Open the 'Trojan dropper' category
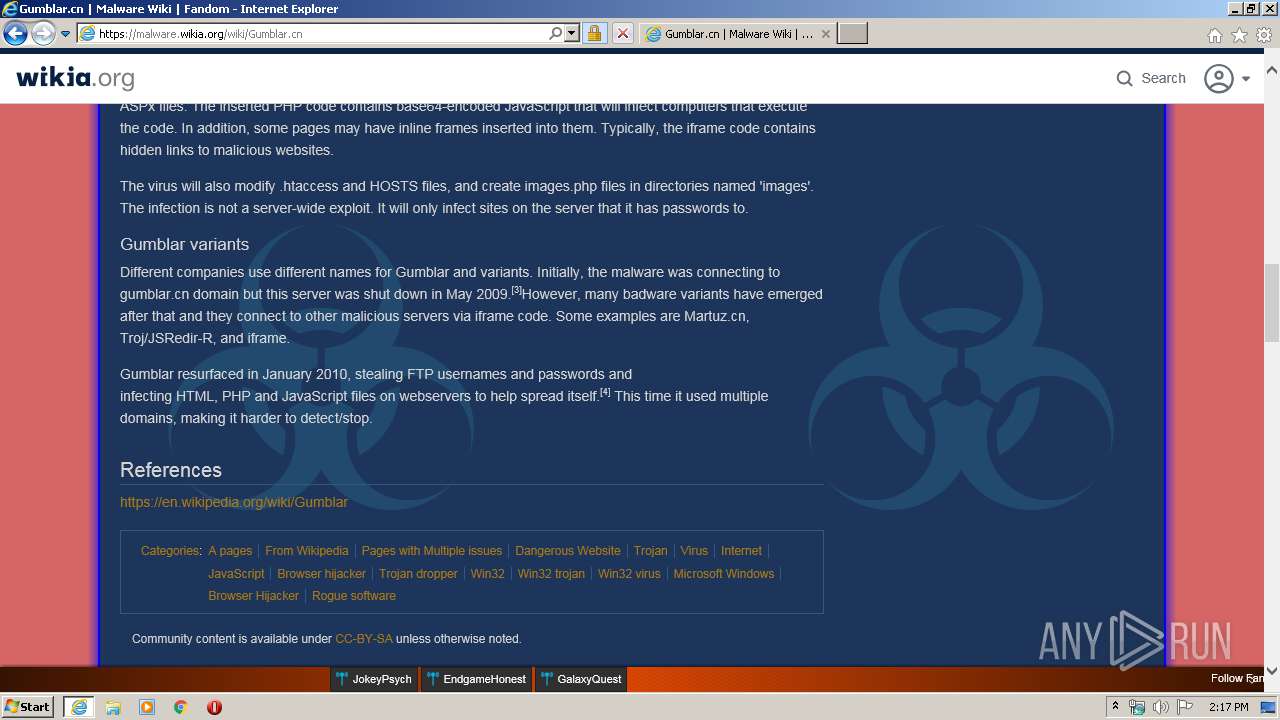This screenshot has width=1280, height=720. pos(418,574)
